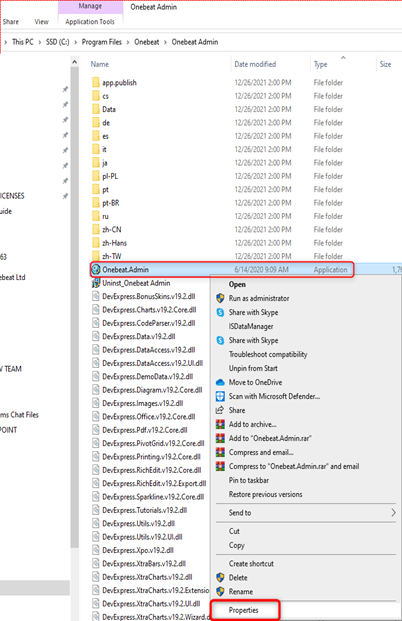Click the zh-TW folder icon
The height and width of the screenshot is (621, 402).
pos(95,256)
